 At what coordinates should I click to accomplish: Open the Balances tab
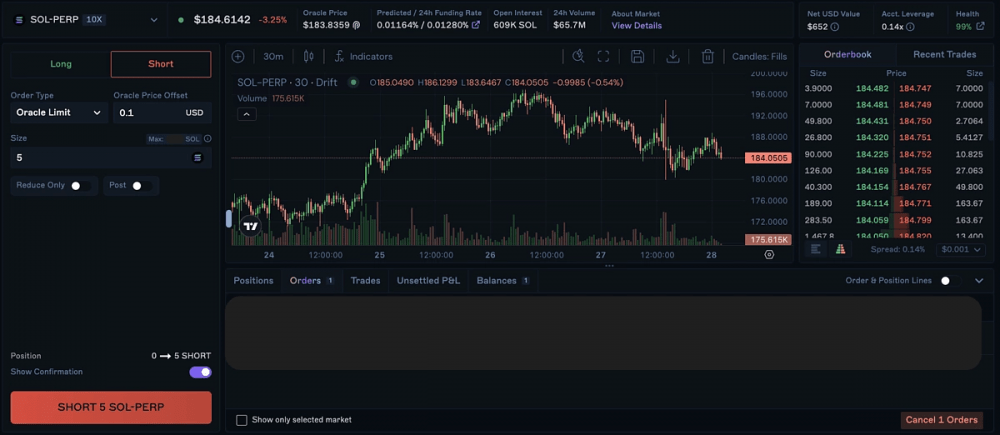coord(503,281)
